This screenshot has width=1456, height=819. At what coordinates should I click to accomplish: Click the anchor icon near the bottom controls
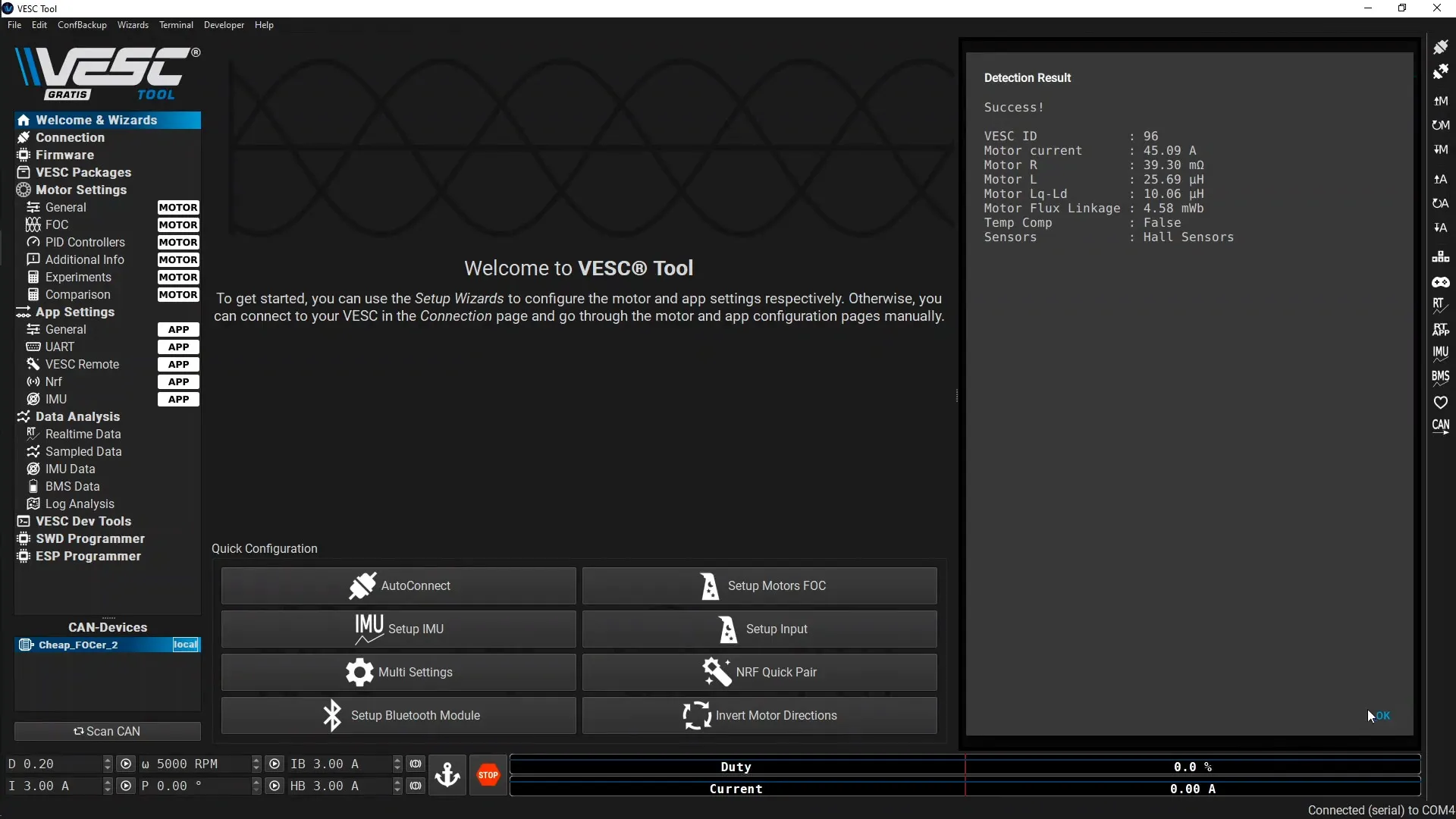click(x=448, y=775)
